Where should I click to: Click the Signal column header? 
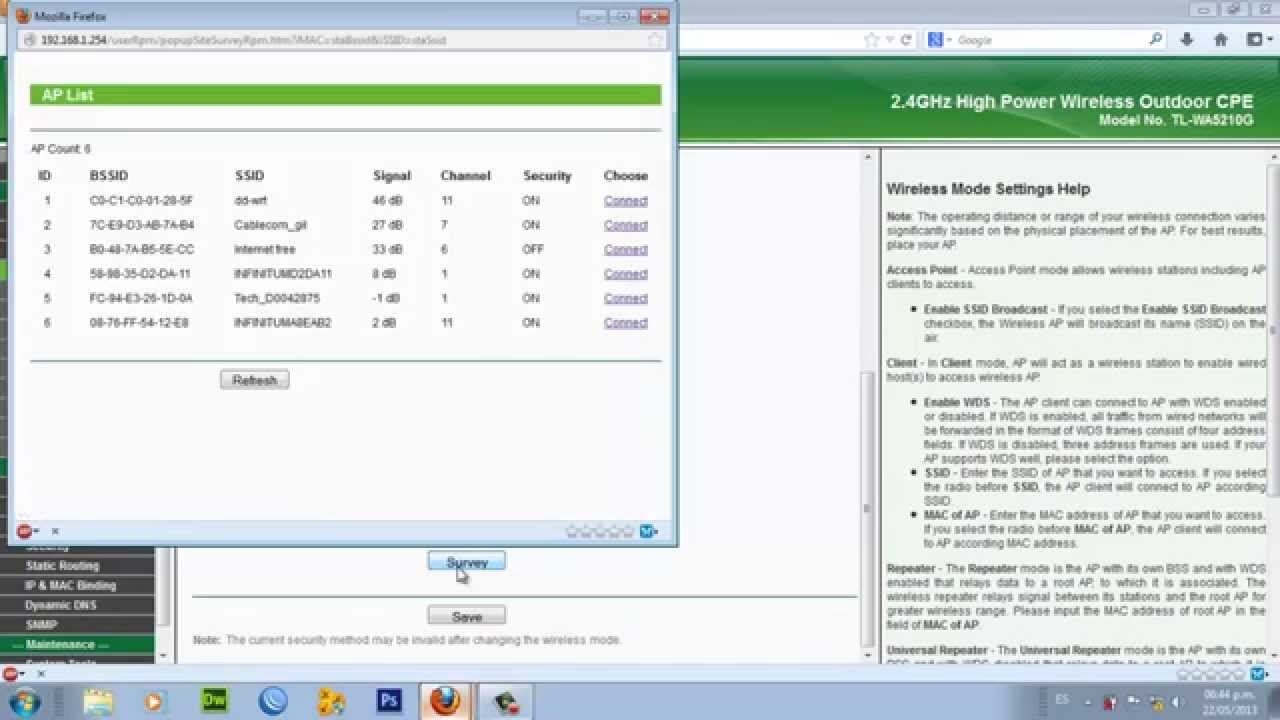pyautogui.click(x=392, y=176)
